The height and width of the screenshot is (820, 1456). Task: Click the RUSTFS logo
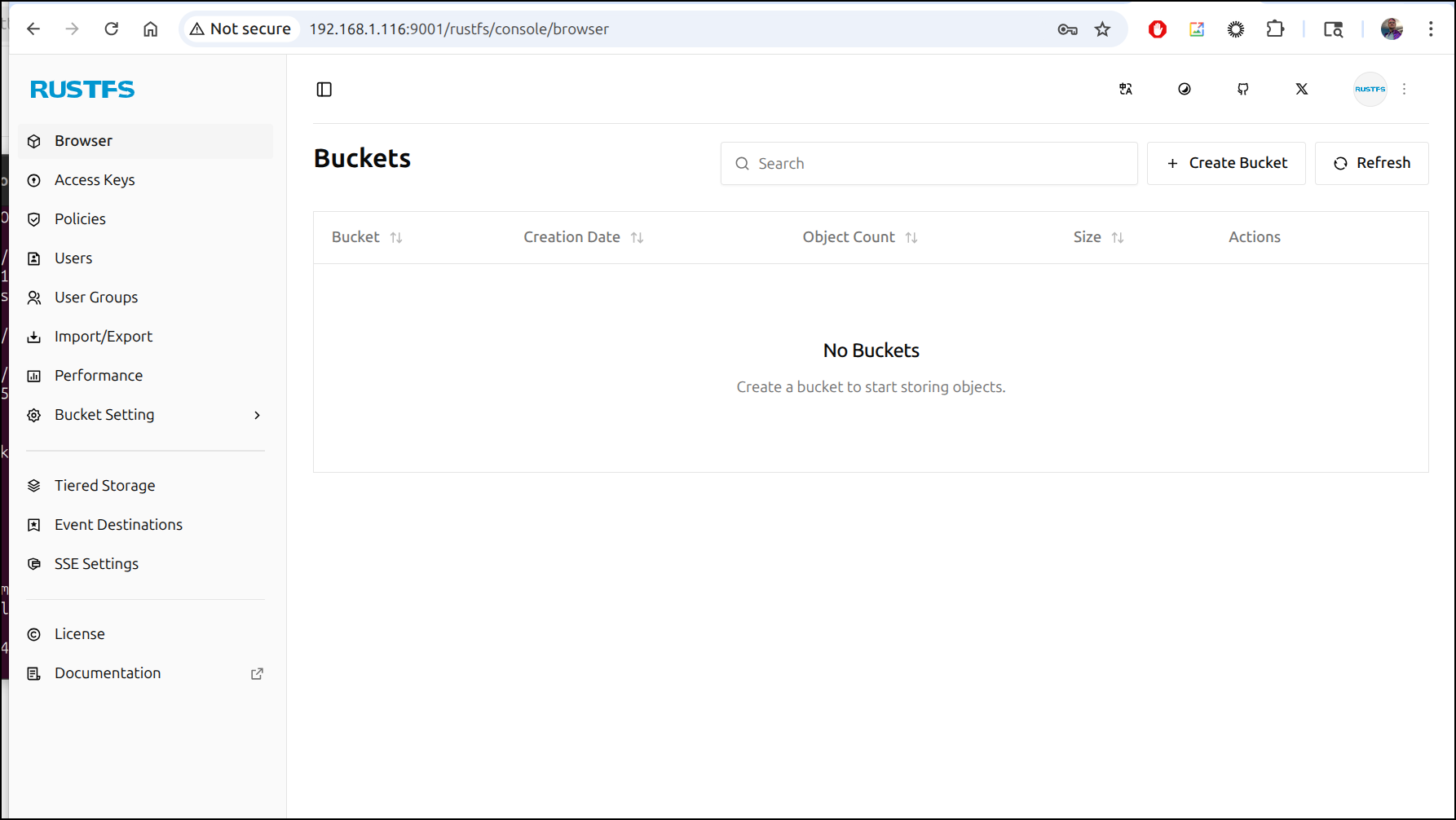(82, 89)
